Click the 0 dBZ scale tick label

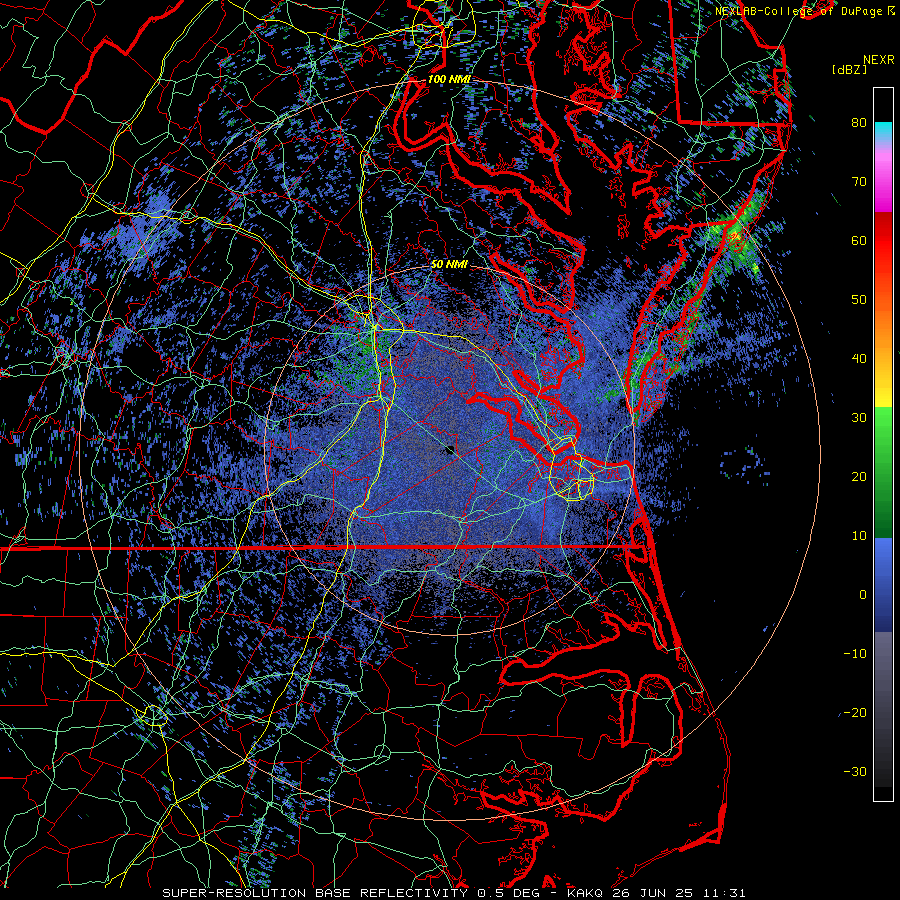coord(863,595)
